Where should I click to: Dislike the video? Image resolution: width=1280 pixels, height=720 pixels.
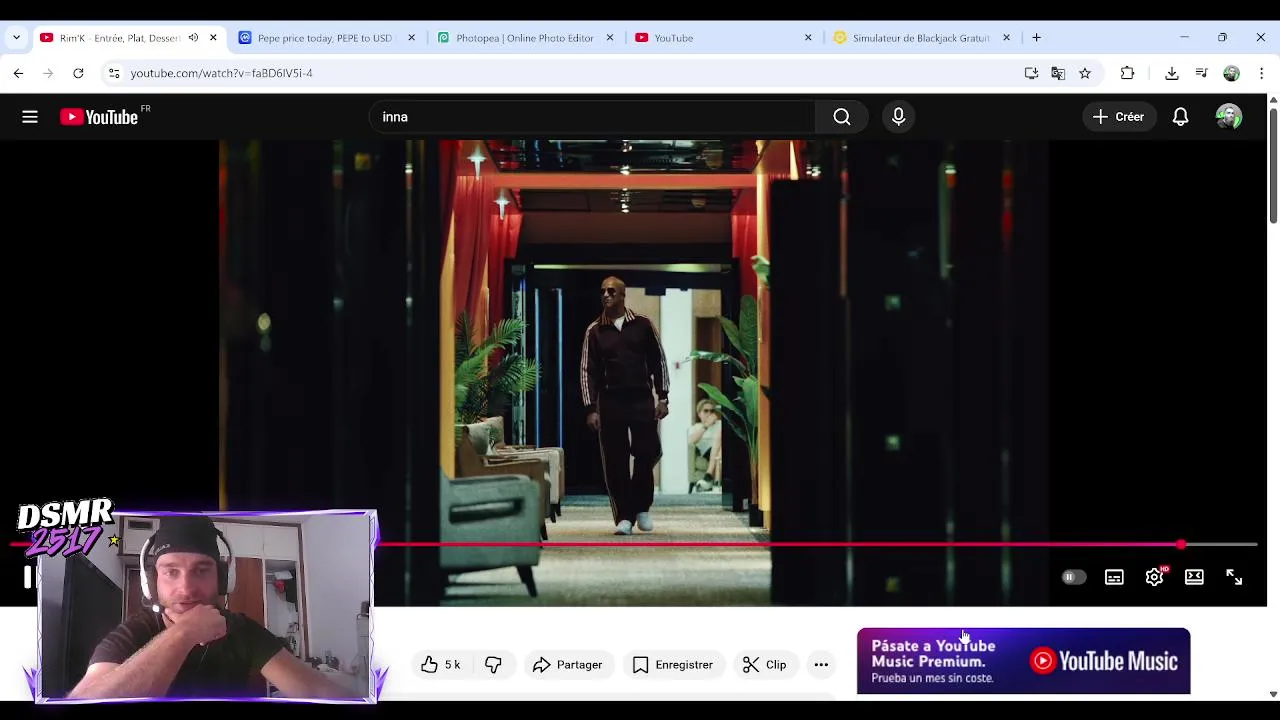pos(493,665)
